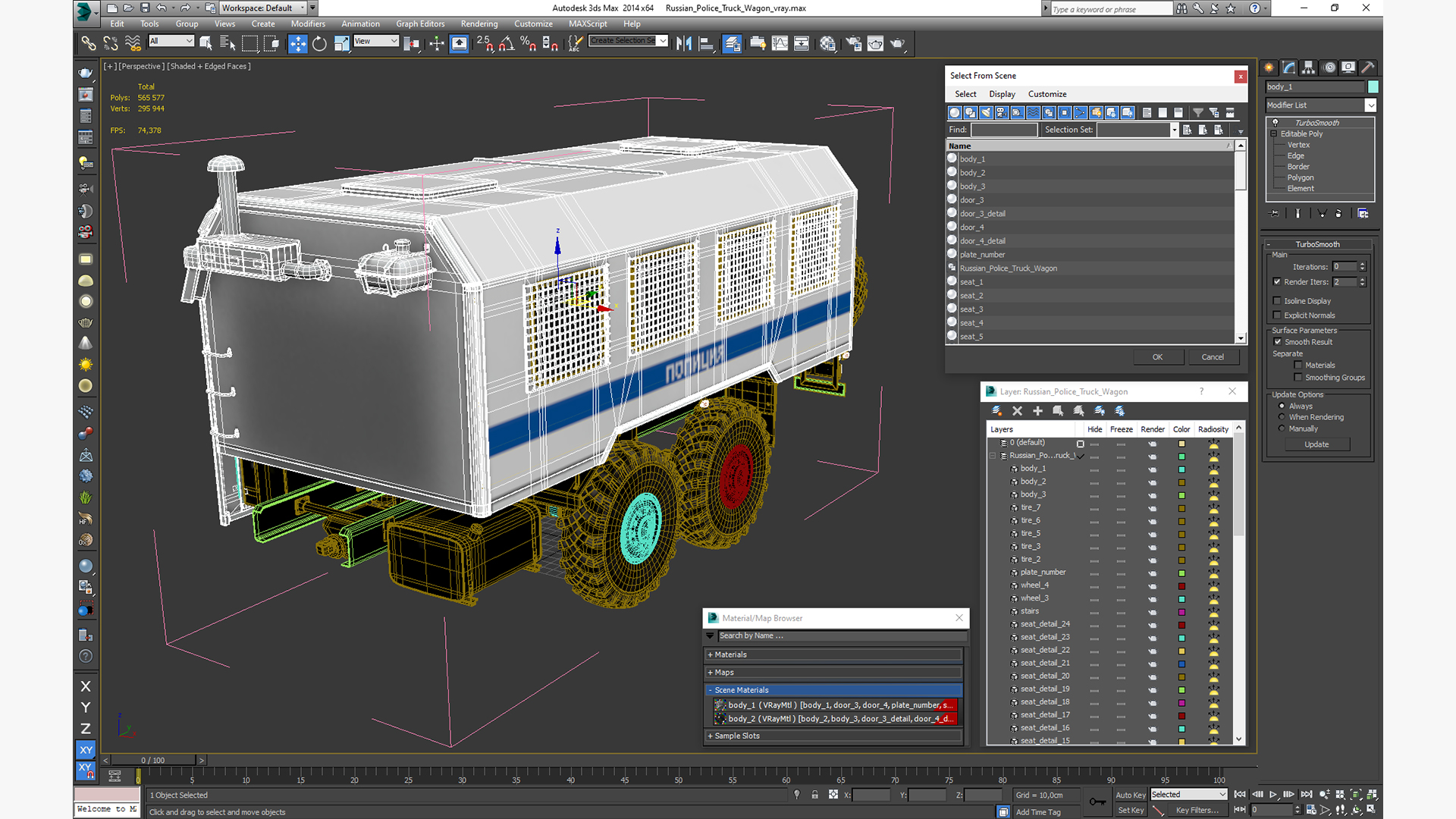The width and height of the screenshot is (1456, 819).
Task: Uncheck the Smooth Result checkbox
Action: [x=1278, y=342]
